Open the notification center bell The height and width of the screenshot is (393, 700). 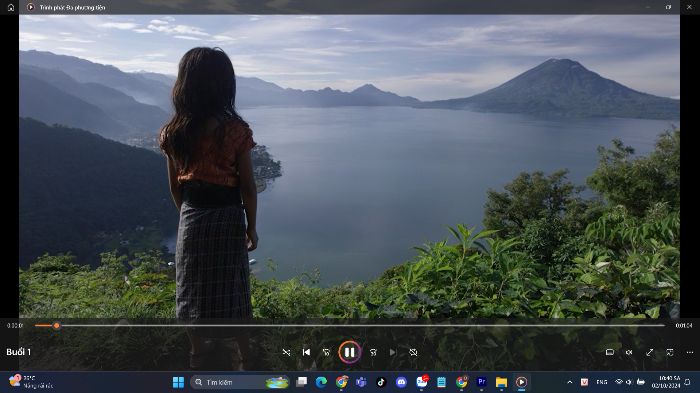tap(688, 382)
